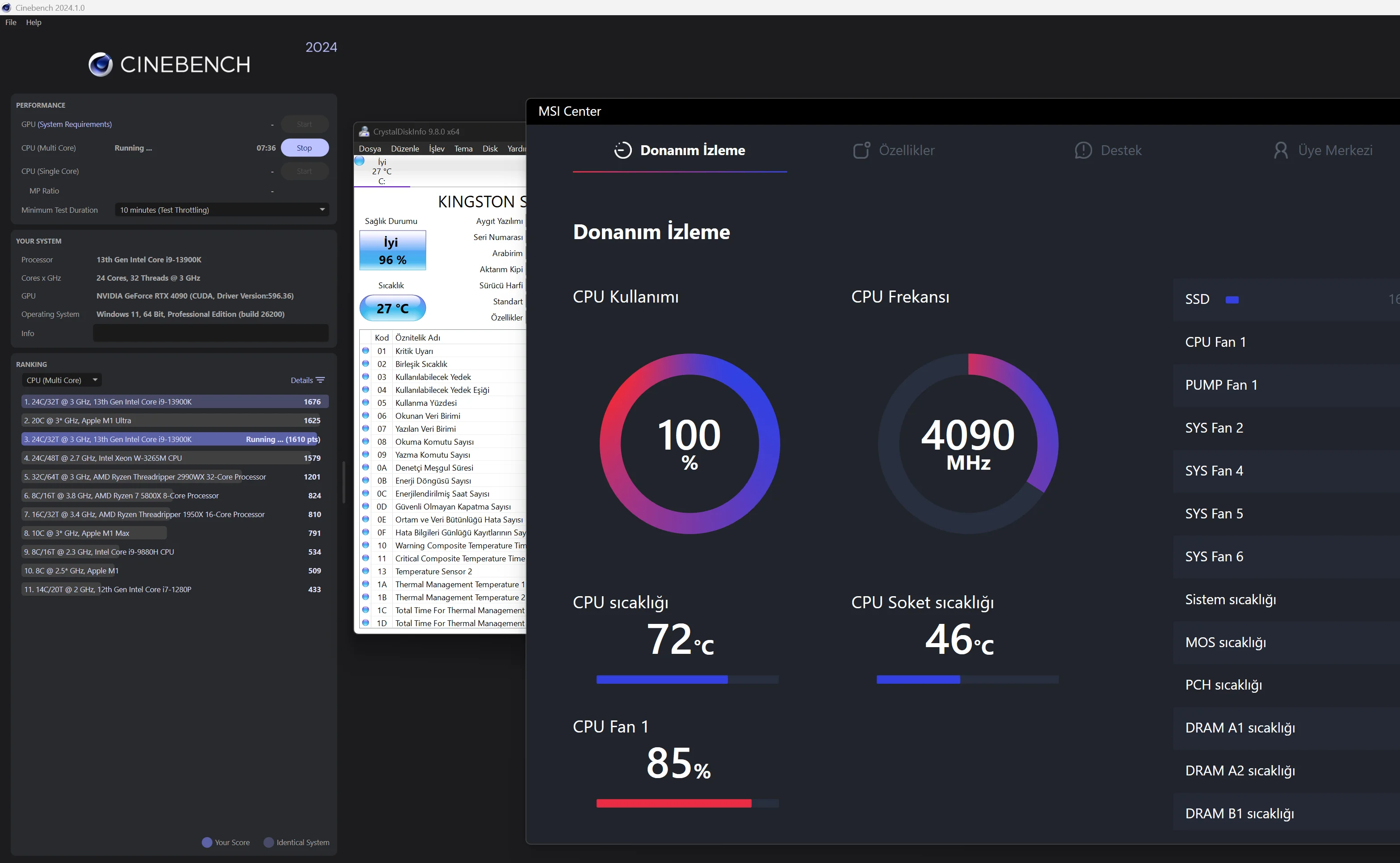This screenshot has height=863, width=1400.
Task: Expand the Minimum Test Duration dropdown
Action: point(222,210)
